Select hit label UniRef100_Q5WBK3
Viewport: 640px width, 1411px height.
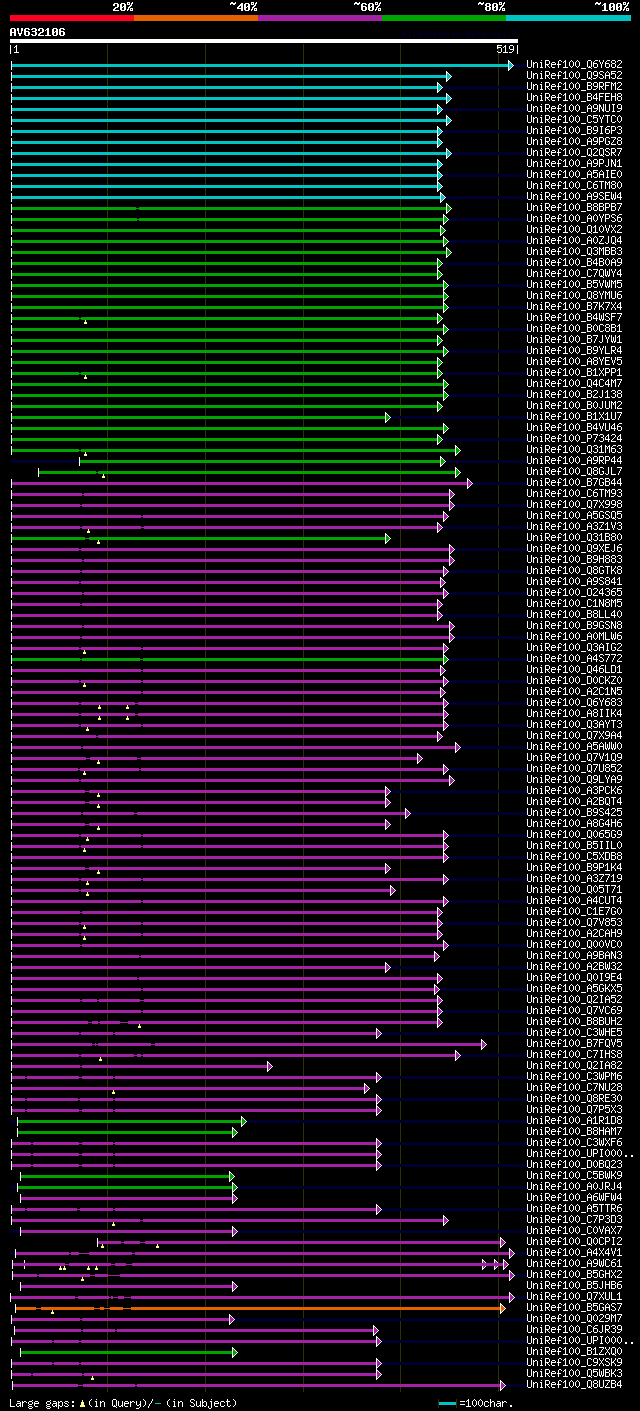click(x=574, y=1374)
